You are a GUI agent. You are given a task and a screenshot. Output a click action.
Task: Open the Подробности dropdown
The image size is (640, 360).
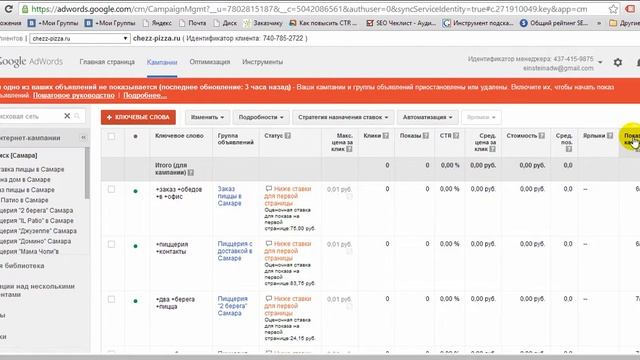(x=261, y=117)
